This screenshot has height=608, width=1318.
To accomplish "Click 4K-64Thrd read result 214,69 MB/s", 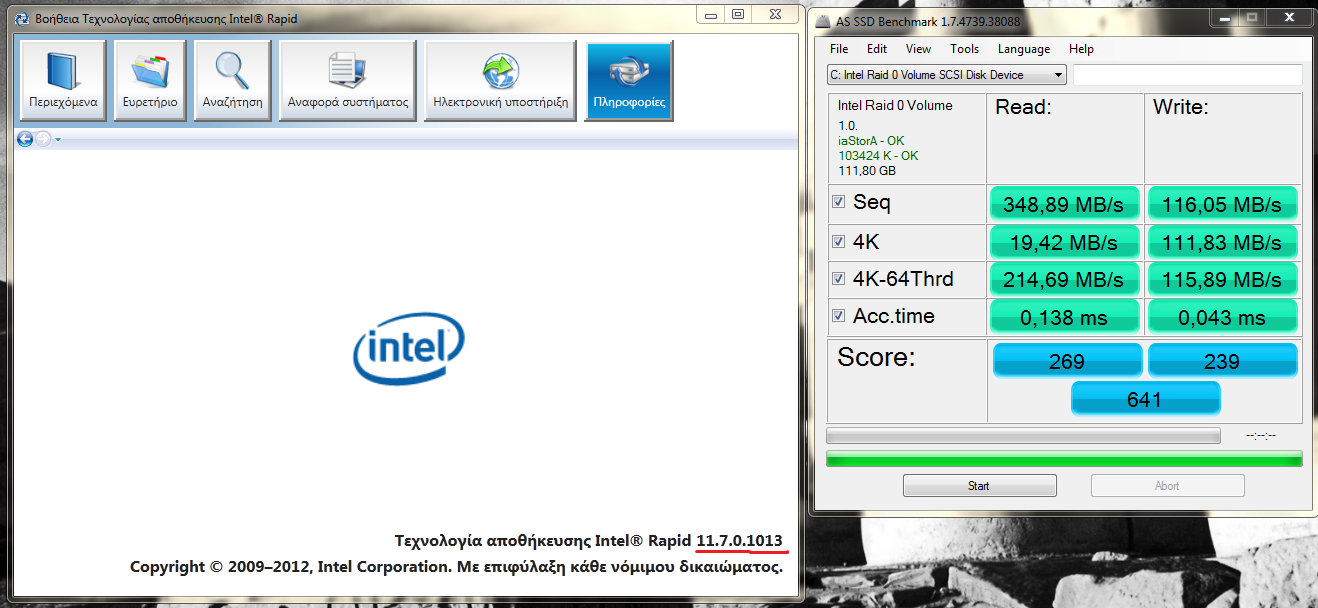I will 1065,280.
